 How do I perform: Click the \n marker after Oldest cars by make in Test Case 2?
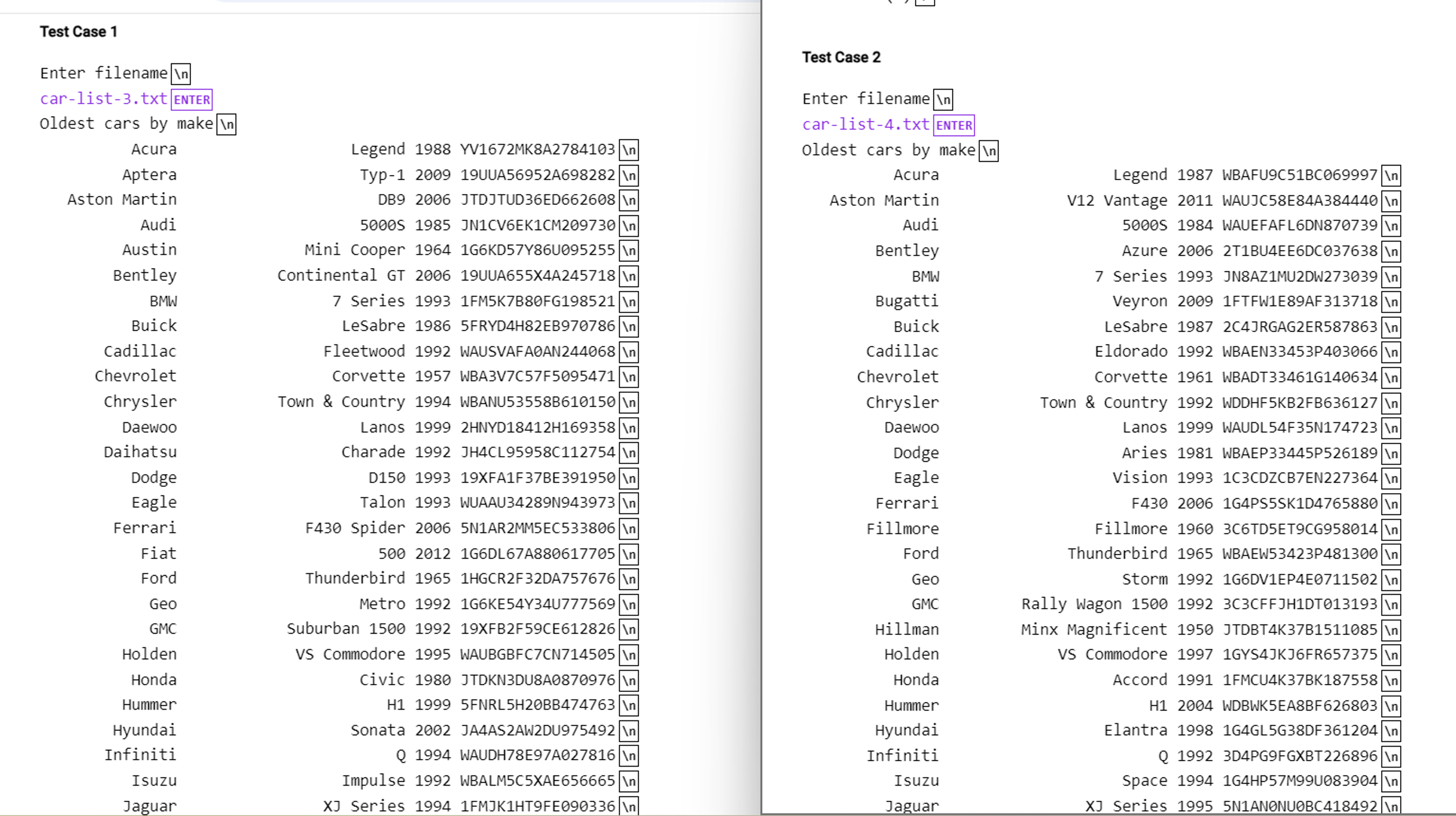(989, 150)
